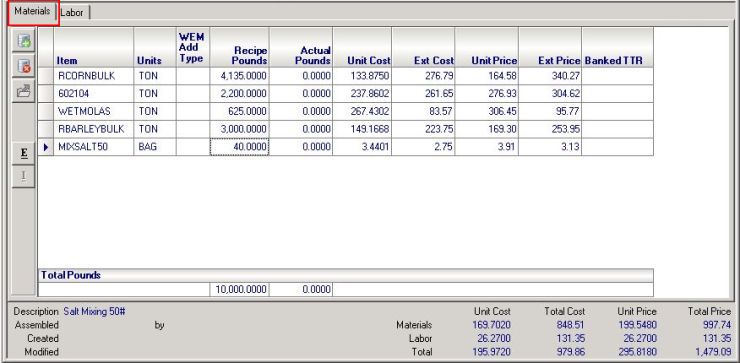This screenshot has width=740, height=363.
Task: Click the row selector for RBARLEYBULK
Action: tap(46, 129)
